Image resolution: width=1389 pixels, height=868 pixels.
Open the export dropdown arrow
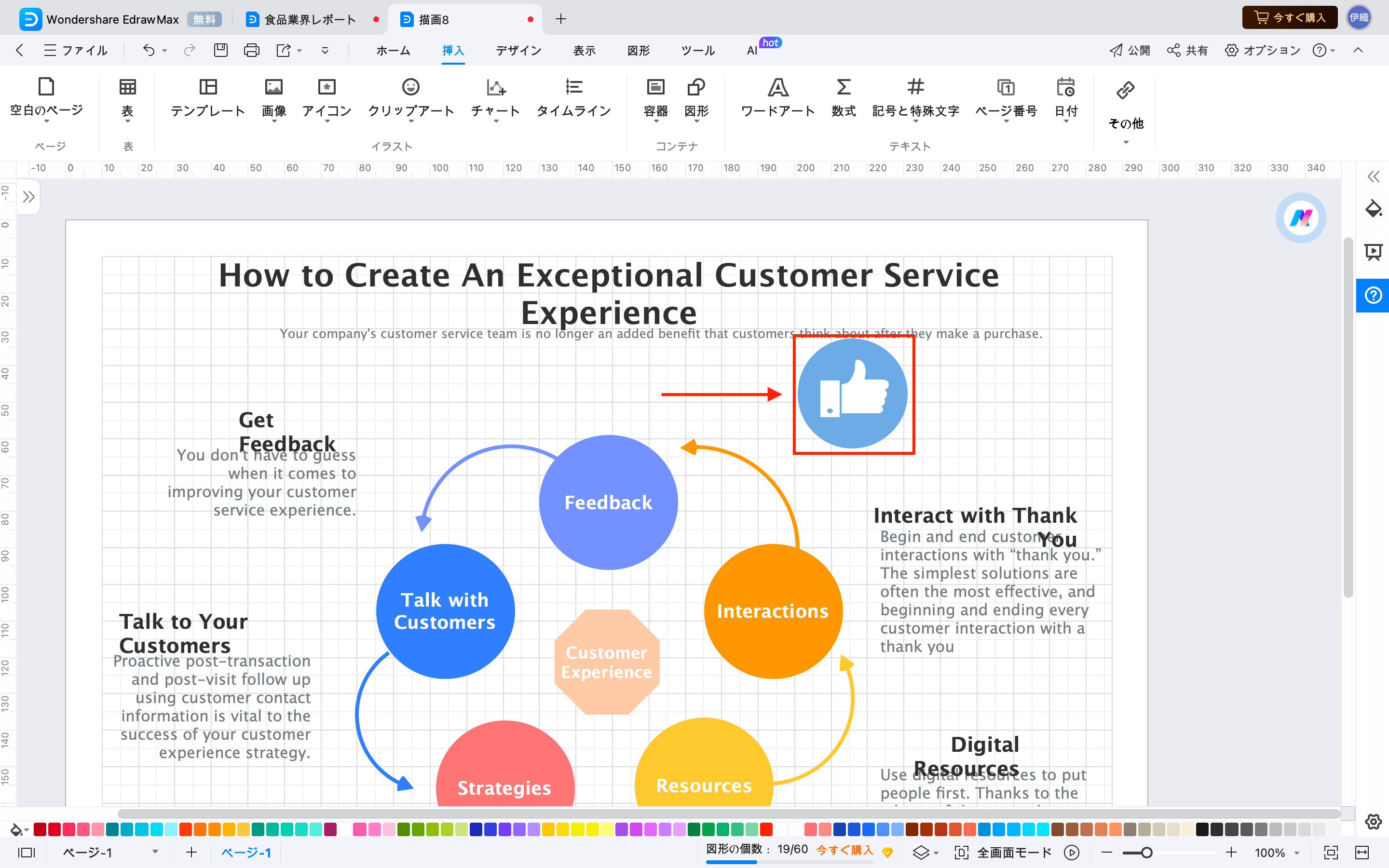click(x=300, y=51)
